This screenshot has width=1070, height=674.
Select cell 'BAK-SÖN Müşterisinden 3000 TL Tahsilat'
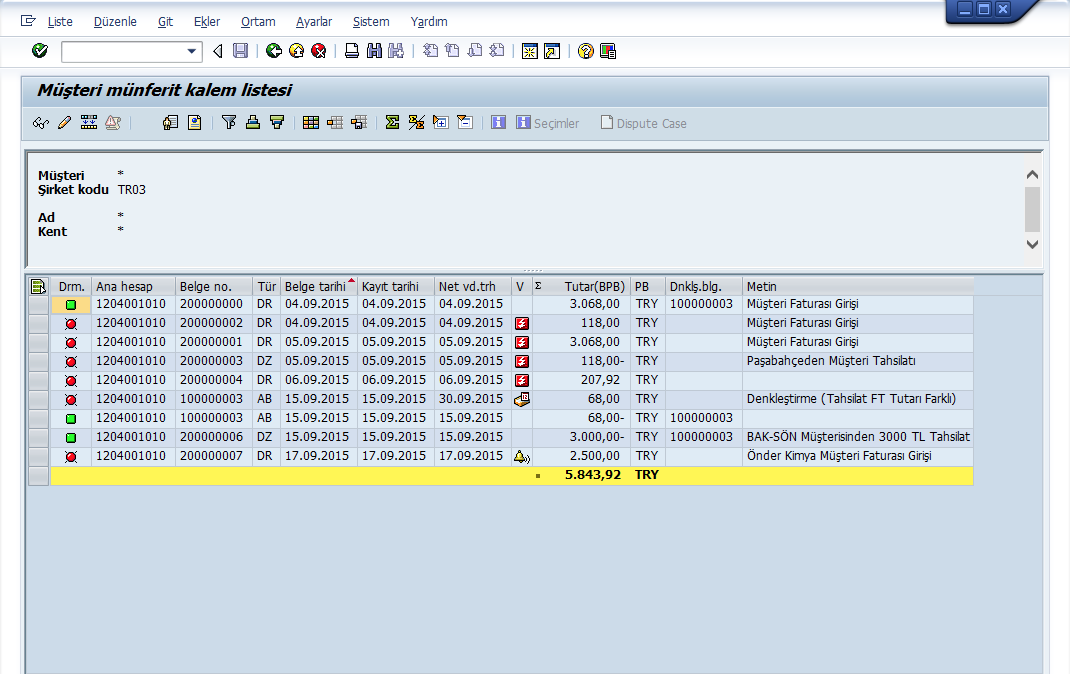858,437
